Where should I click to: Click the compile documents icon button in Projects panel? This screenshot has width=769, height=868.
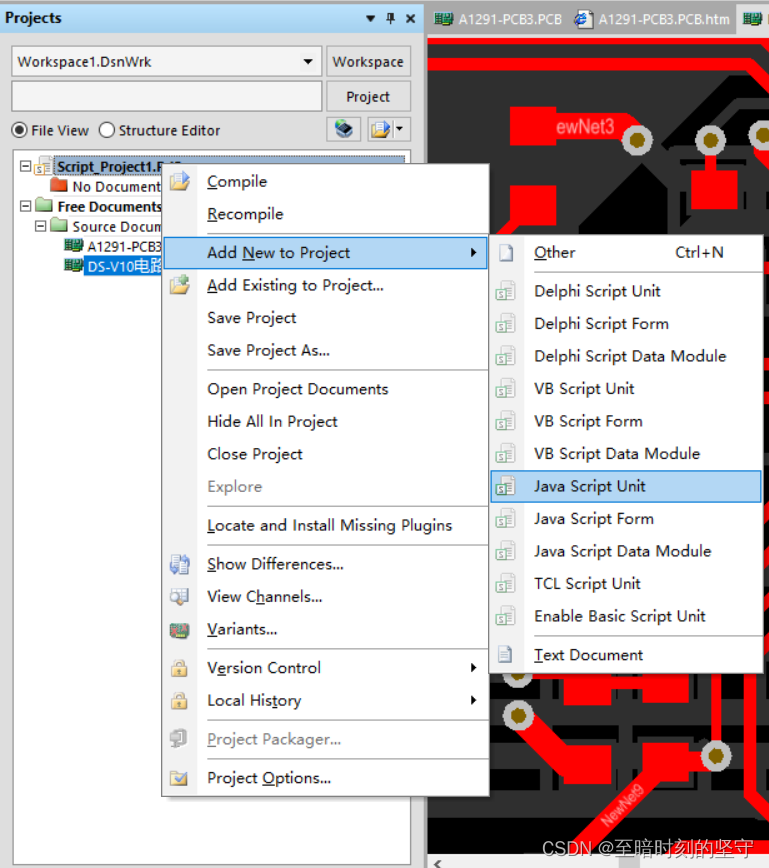click(x=381, y=130)
